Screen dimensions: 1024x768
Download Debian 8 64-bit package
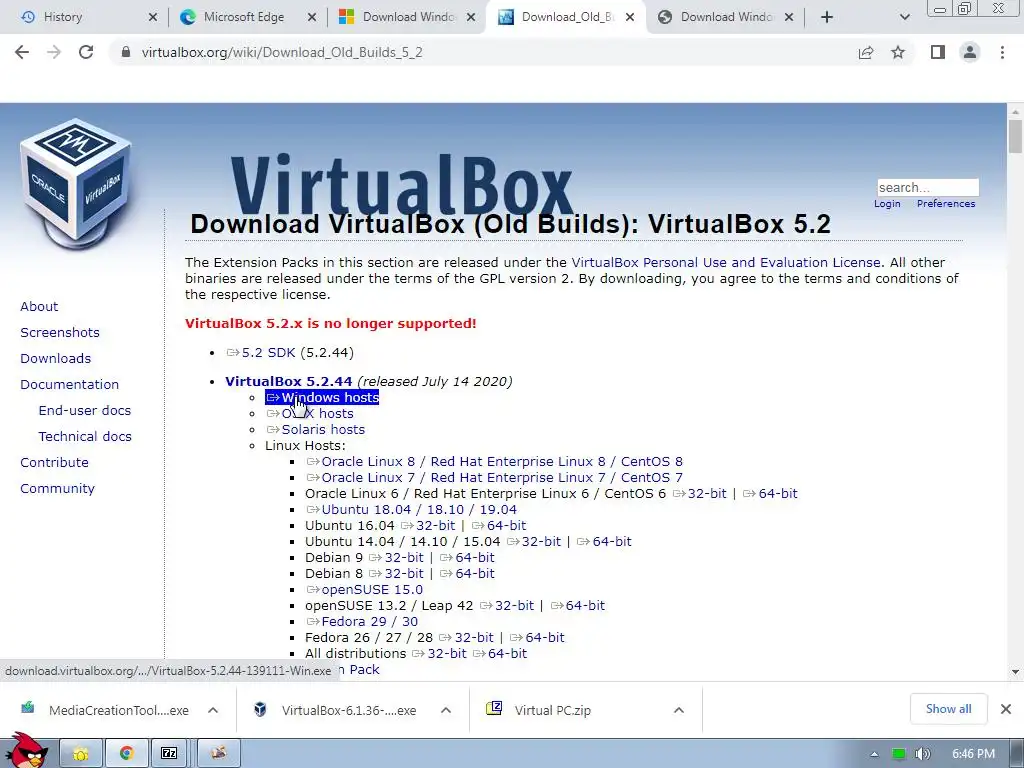[x=467, y=573]
